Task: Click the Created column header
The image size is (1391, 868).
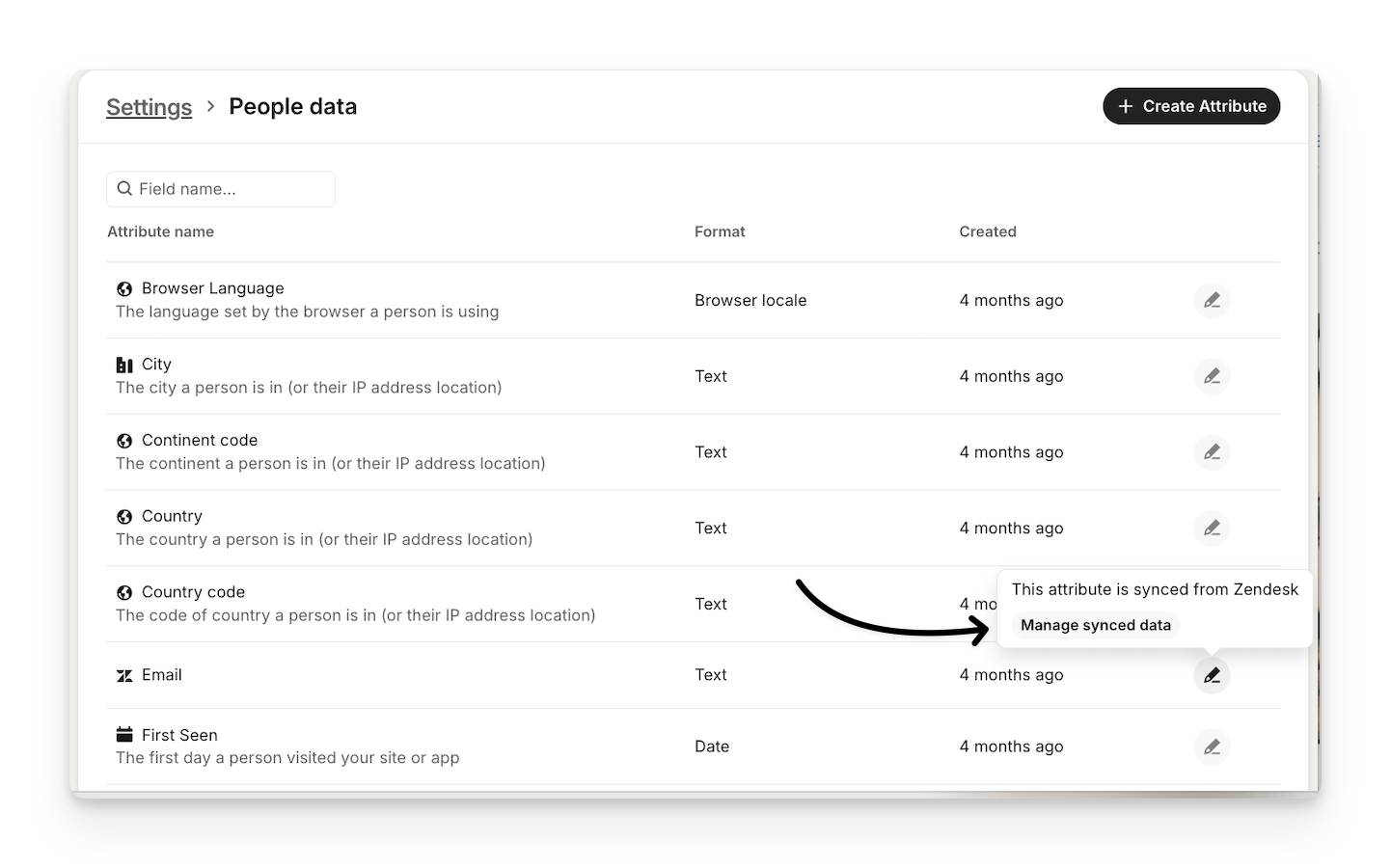Action: tap(987, 231)
